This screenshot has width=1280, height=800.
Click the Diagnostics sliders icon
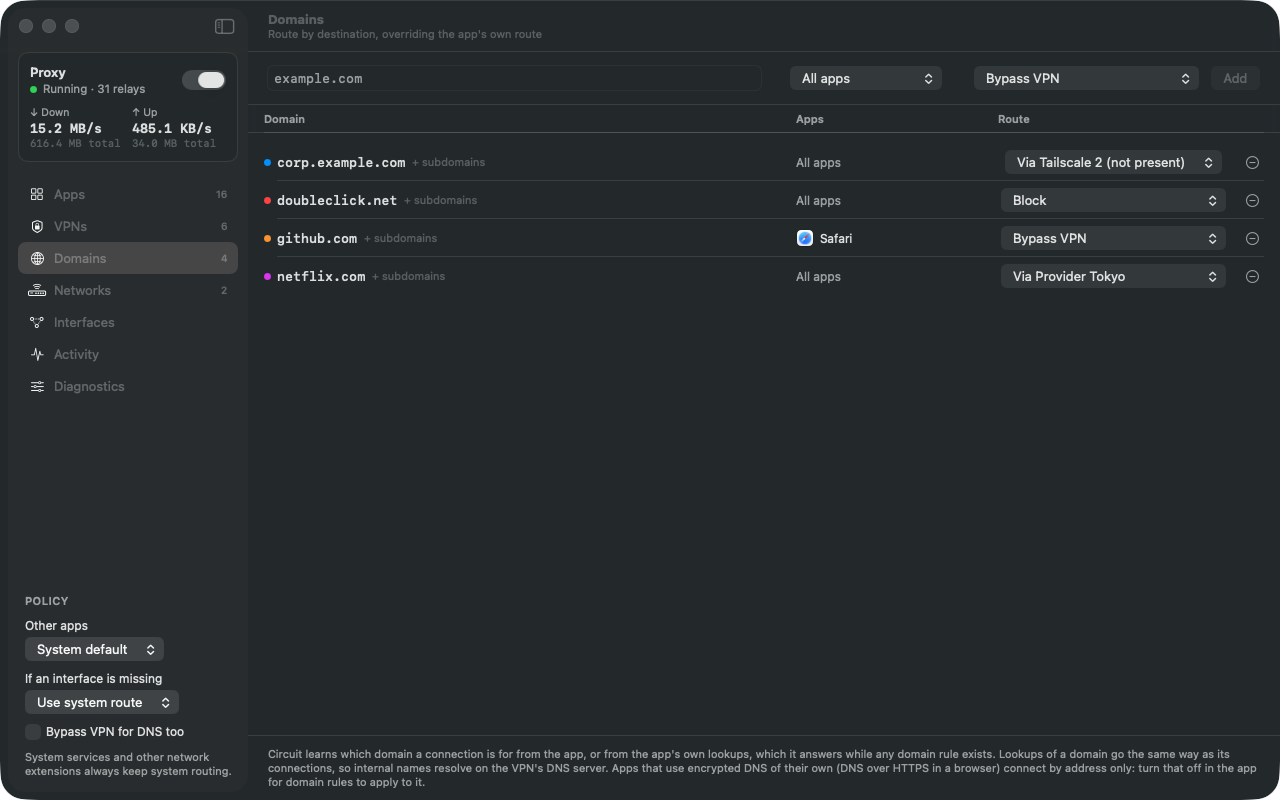tap(37, 386)
